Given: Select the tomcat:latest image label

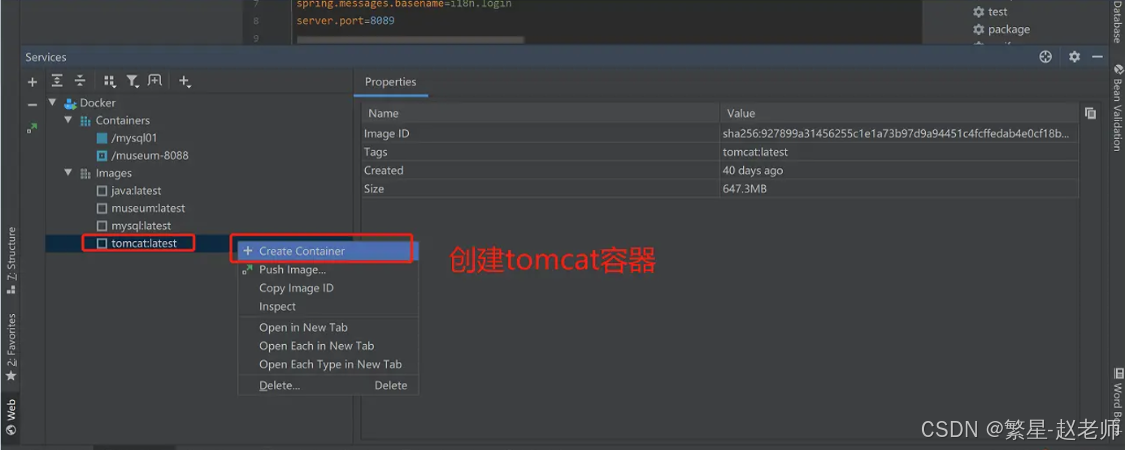Looking at the screenshot, I should coord(144,243).
